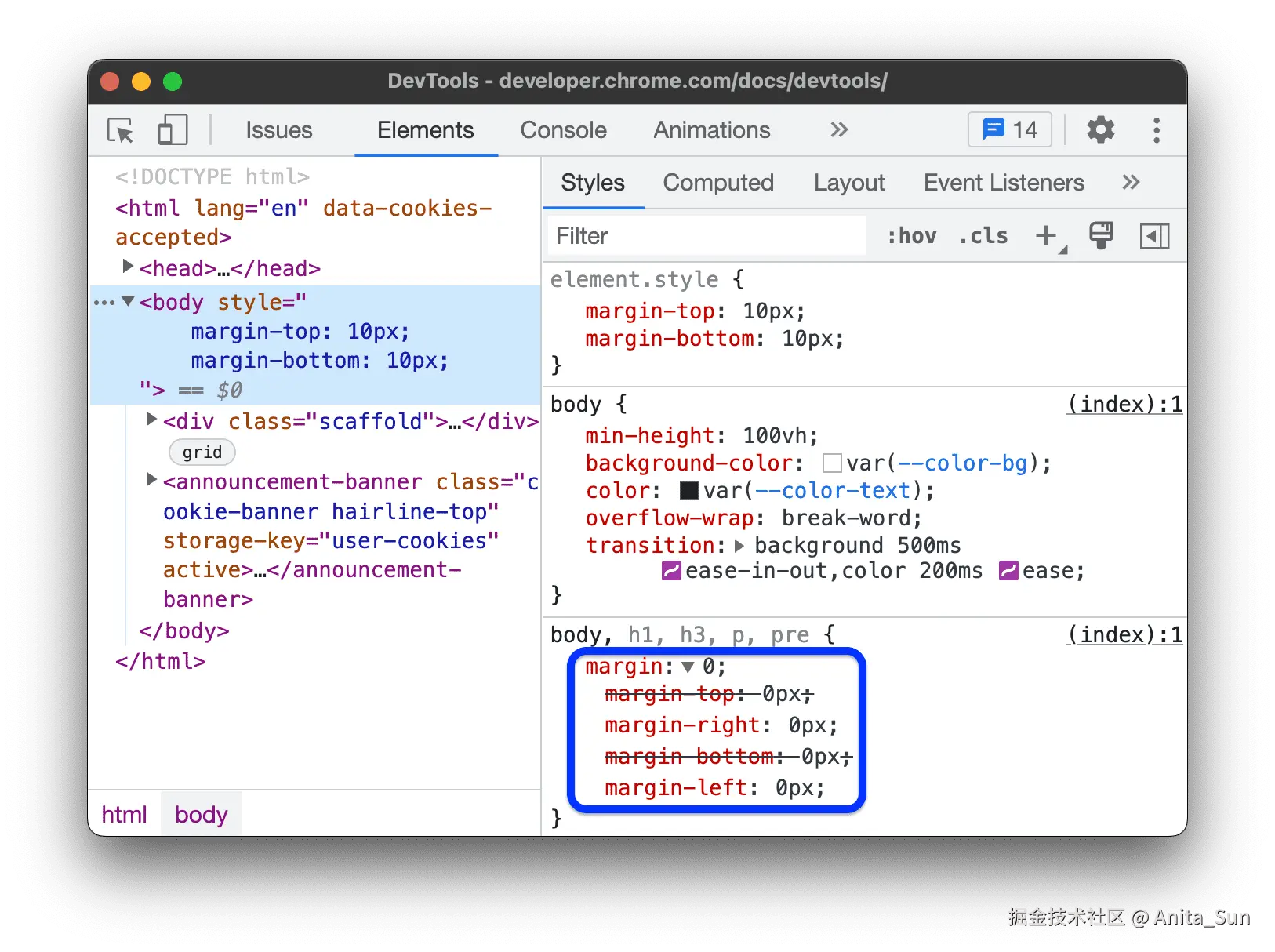Activate the inspect element picker tool
The image size is (1275, 952).
pos(121,130)
